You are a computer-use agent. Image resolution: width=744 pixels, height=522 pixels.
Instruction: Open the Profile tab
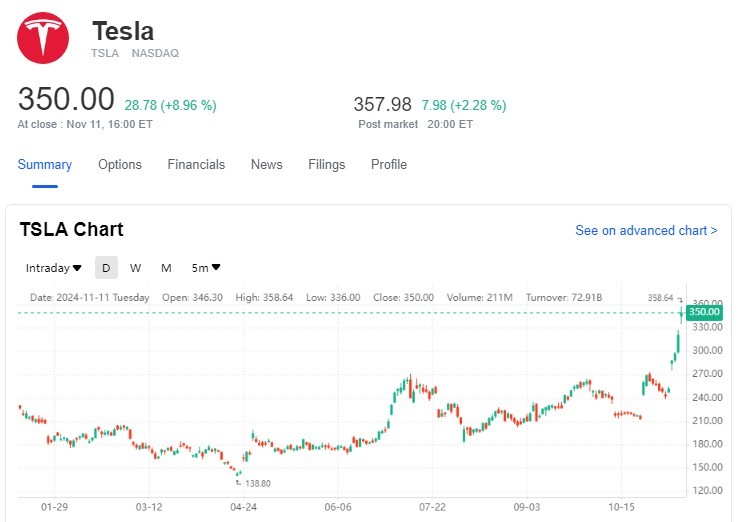coord(389,165)
